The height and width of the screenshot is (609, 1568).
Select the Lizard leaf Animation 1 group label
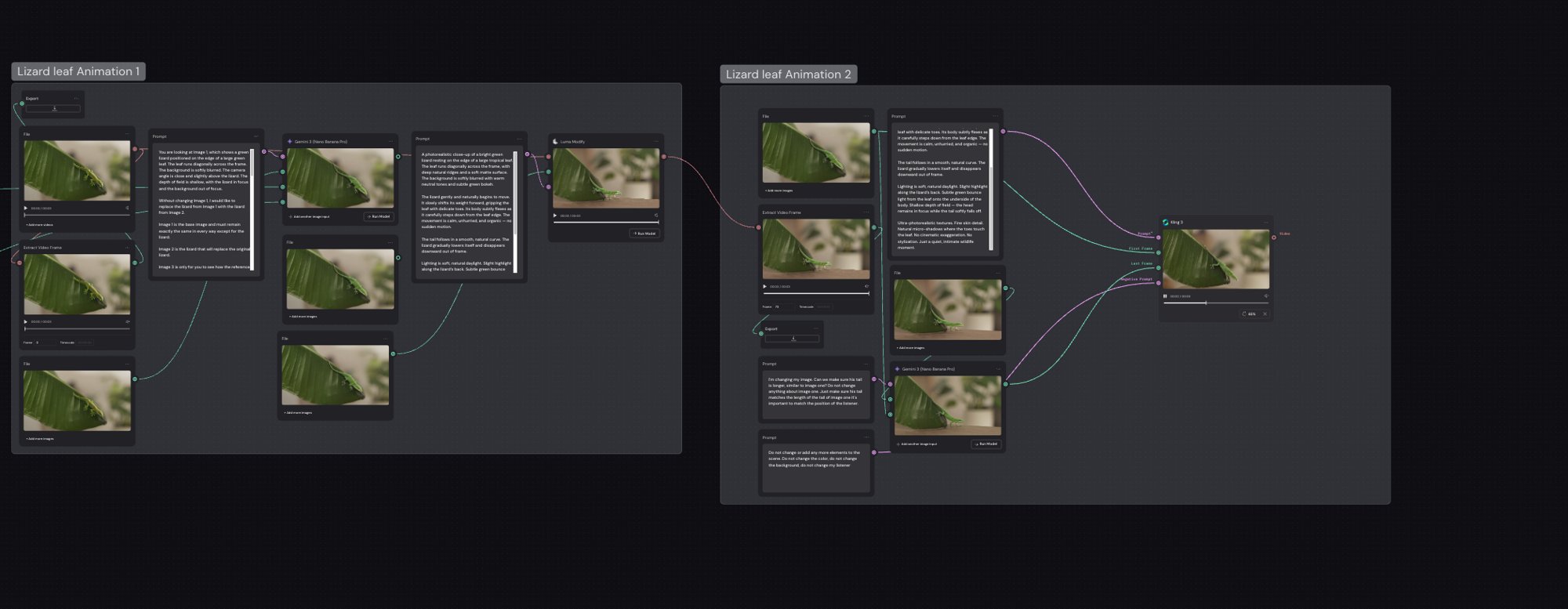(x=78, y=71)
